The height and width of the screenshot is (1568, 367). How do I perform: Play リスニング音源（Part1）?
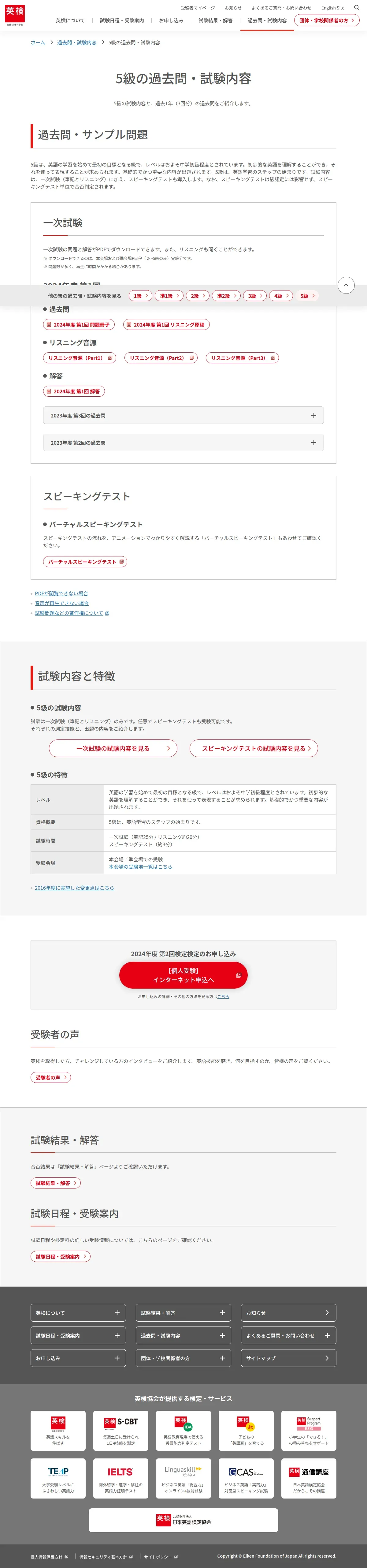pyautogui.click(x=80, y=358)
